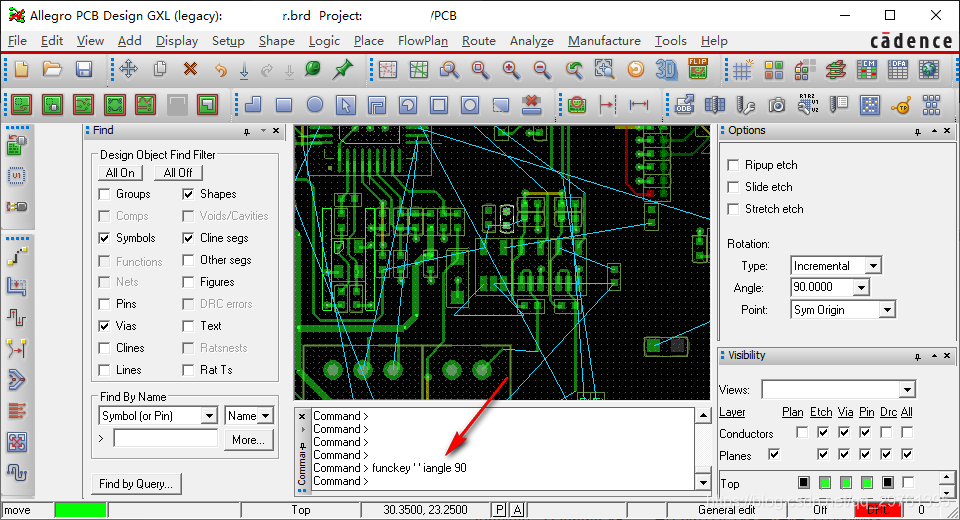Select the circle shape tool
Image resolution: width=960 pixels, height=520 pixels.
(315, 105)
